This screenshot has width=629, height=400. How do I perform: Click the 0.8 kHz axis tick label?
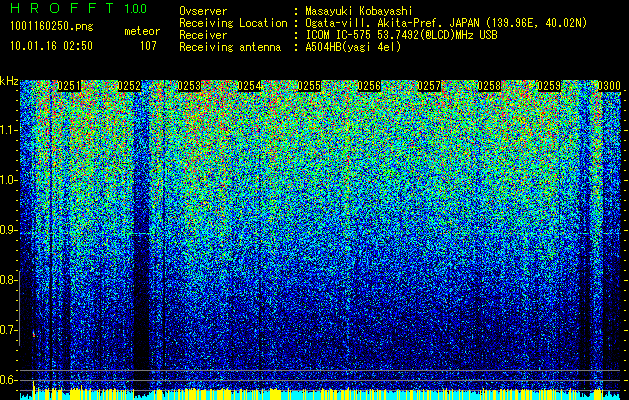coord(7,280)
